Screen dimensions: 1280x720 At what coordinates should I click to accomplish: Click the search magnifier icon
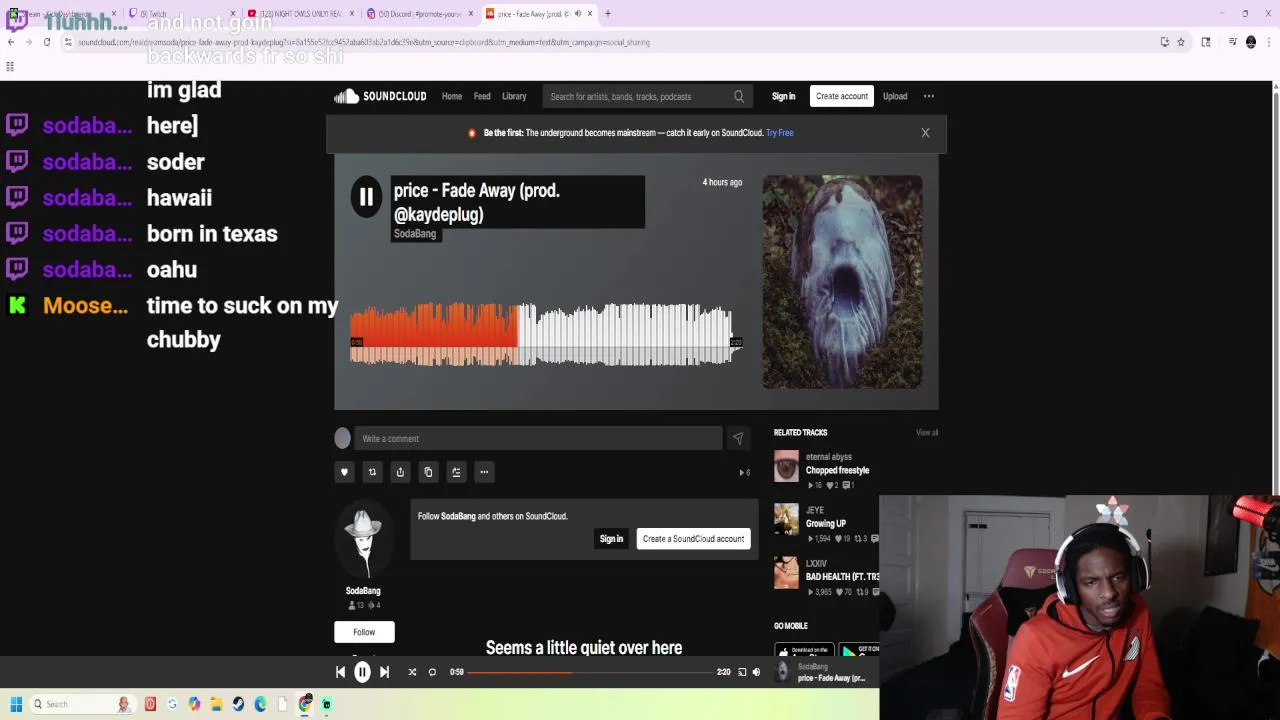coord(739,96)
